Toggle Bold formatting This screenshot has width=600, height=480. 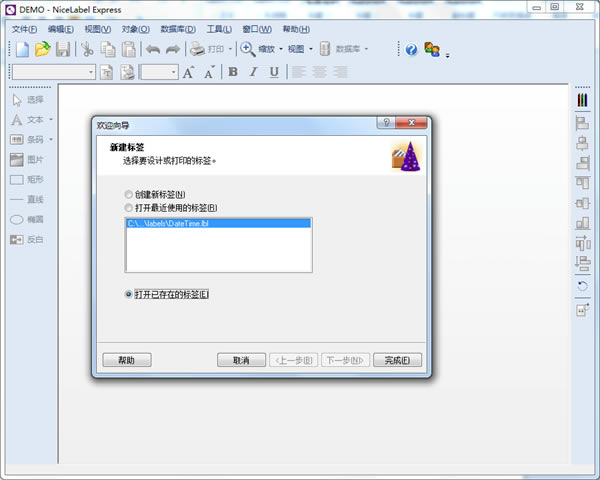pos(233,72)
